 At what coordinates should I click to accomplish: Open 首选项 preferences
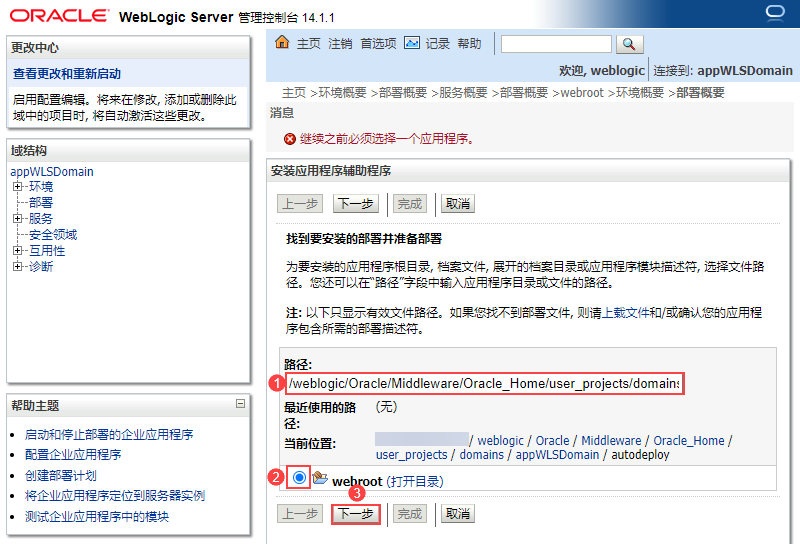(x=378, y=44)
